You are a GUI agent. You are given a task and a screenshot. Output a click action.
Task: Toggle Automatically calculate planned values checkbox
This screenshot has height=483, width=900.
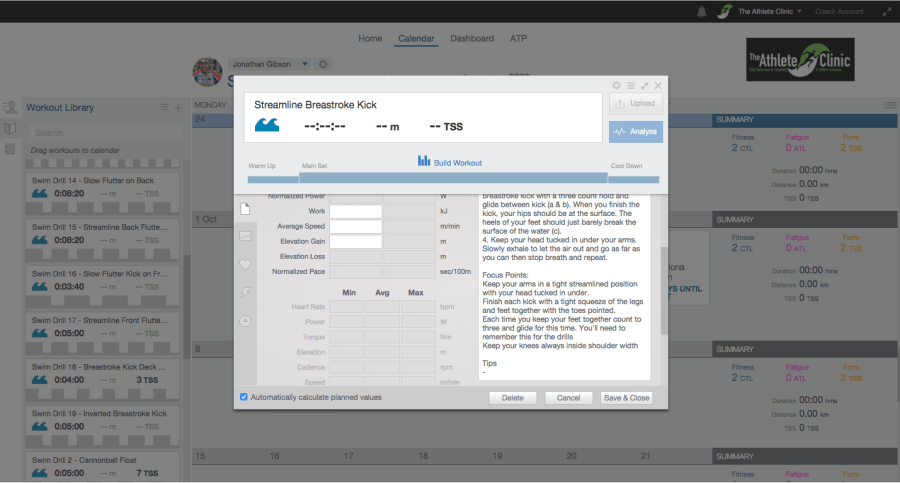(245, 397)
